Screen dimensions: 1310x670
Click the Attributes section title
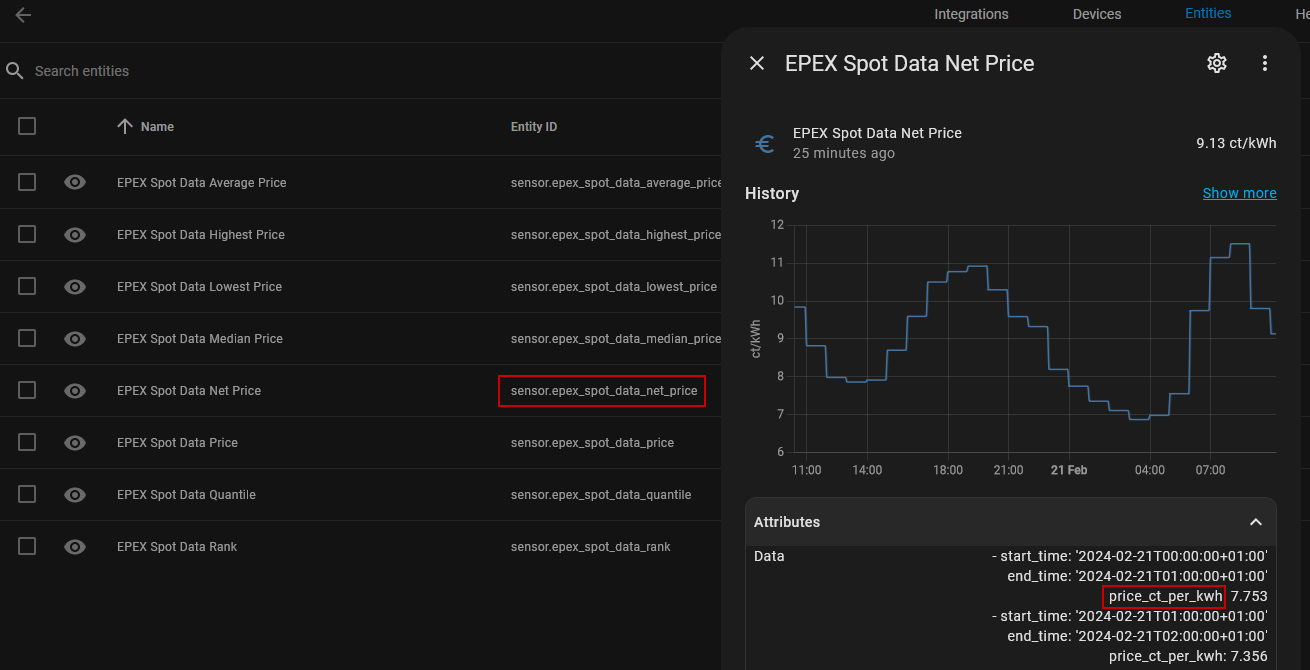787,522
